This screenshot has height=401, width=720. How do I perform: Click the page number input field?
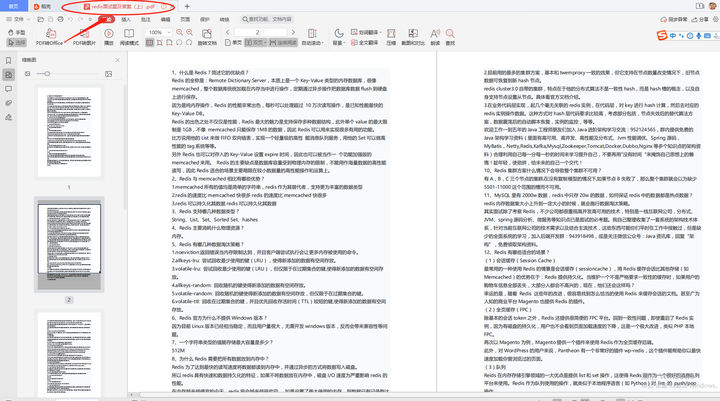260,33
